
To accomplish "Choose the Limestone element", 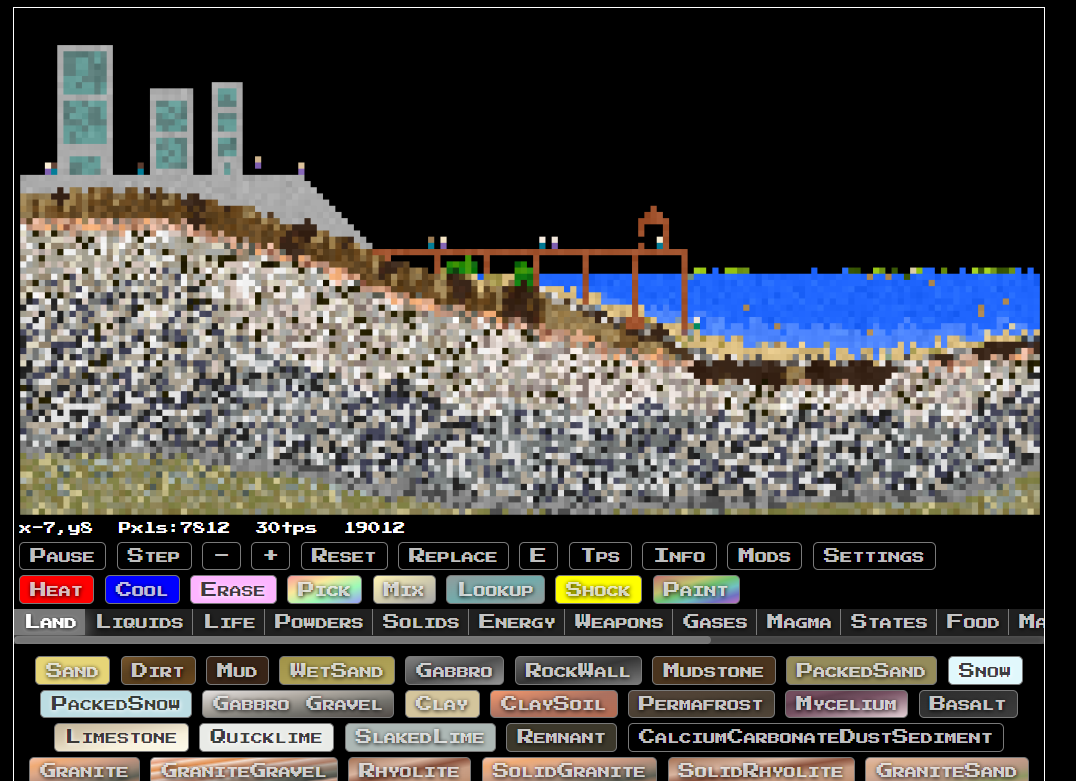I will tap(121, 737).
